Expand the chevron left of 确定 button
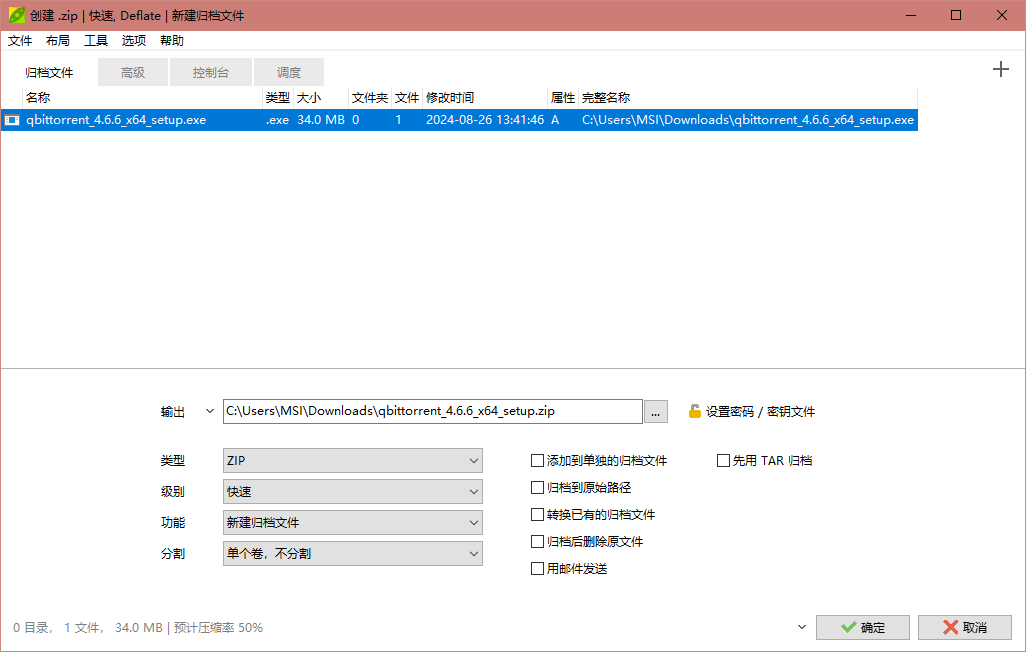 pos(802,627)
